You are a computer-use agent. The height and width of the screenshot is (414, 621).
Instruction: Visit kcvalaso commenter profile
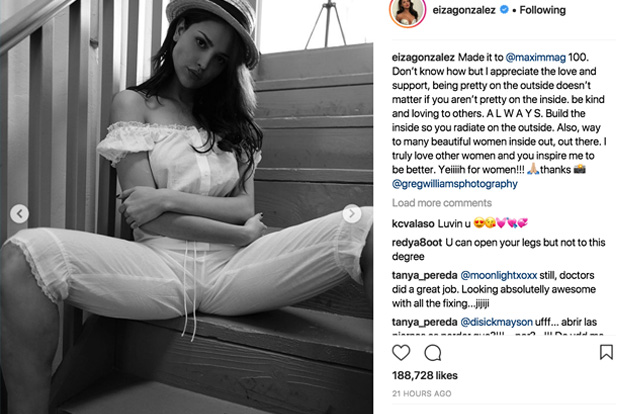pyautogui.click(x=413, y=224)
